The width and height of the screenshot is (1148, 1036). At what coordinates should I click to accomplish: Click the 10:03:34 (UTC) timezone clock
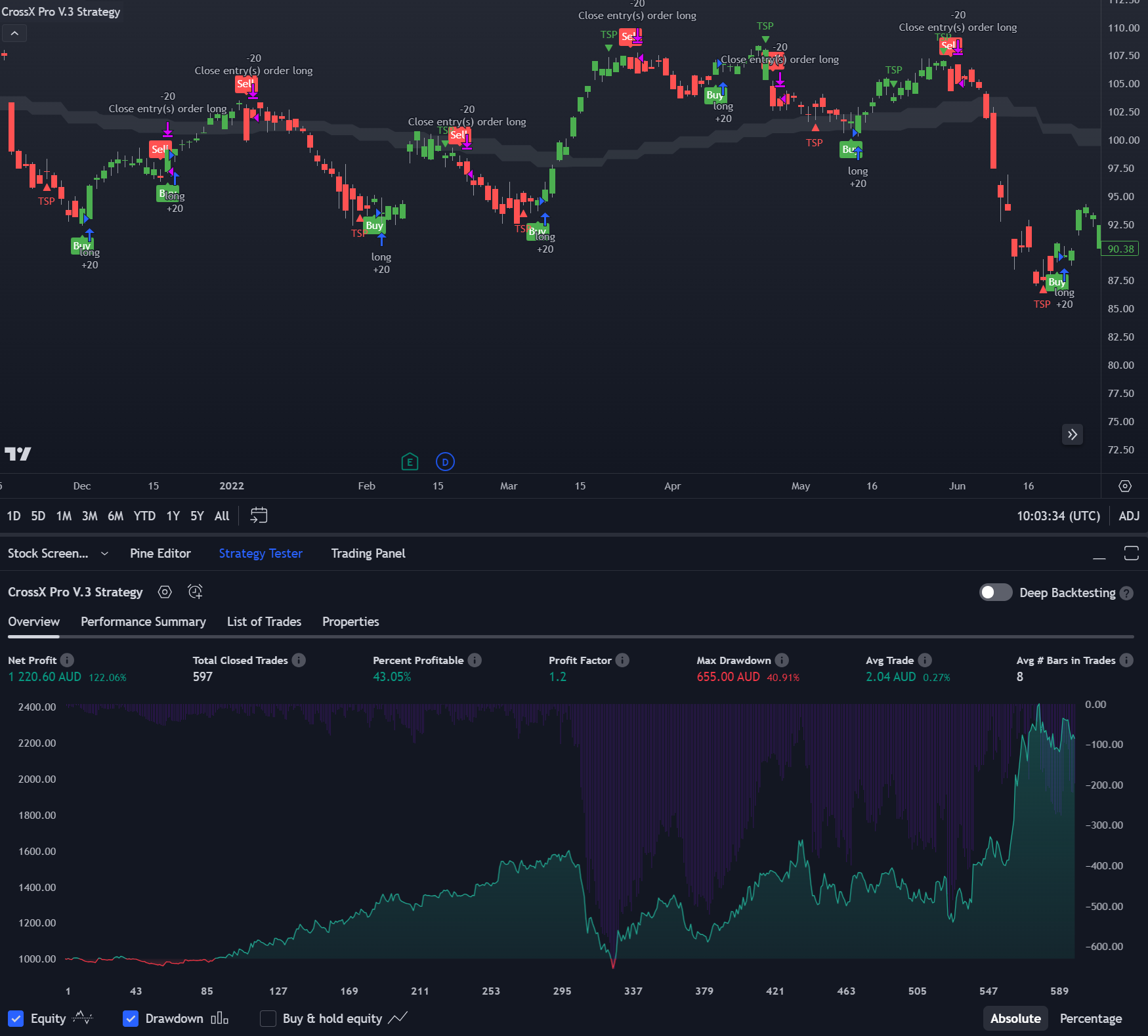click(x=1058, y=516)
